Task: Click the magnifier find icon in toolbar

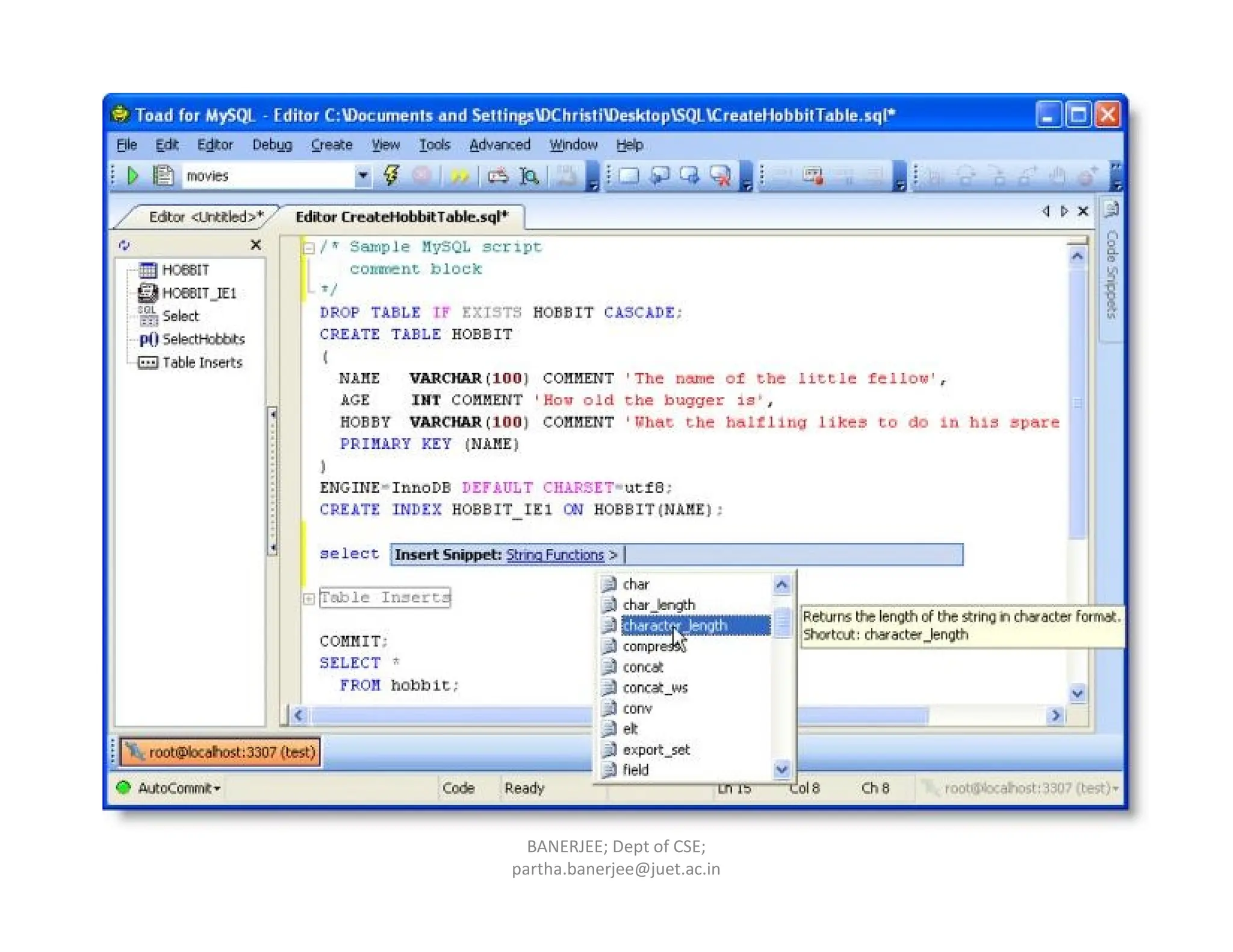Action: (x=529, y=176)
